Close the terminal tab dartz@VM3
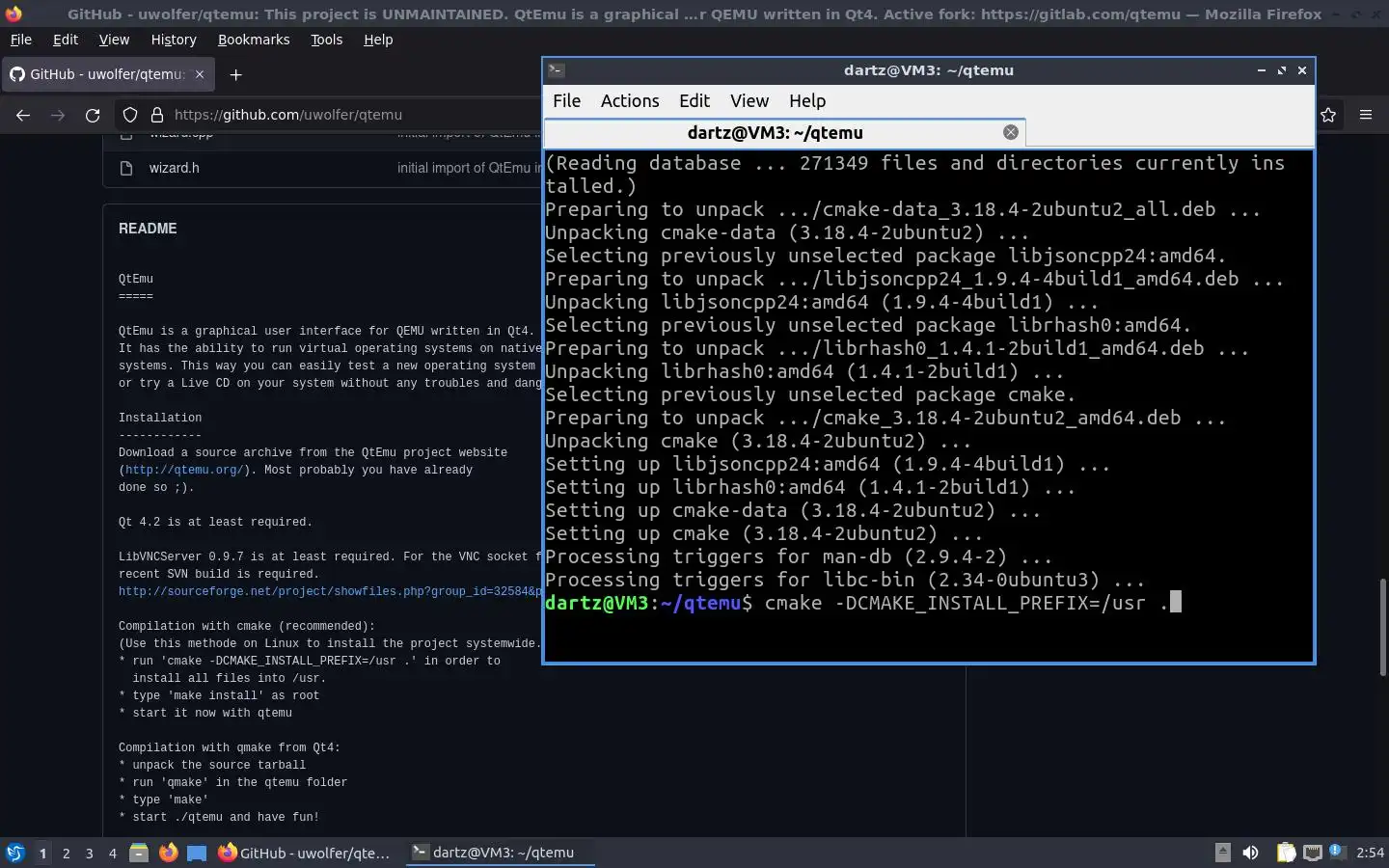The image size is (1389, 868). [x=1010, y=132]
